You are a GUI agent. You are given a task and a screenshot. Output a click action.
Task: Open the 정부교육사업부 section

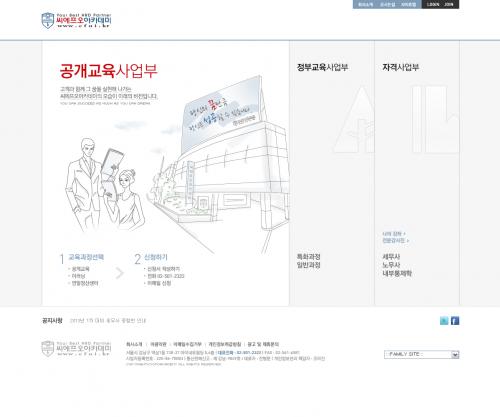coord(322,67)
